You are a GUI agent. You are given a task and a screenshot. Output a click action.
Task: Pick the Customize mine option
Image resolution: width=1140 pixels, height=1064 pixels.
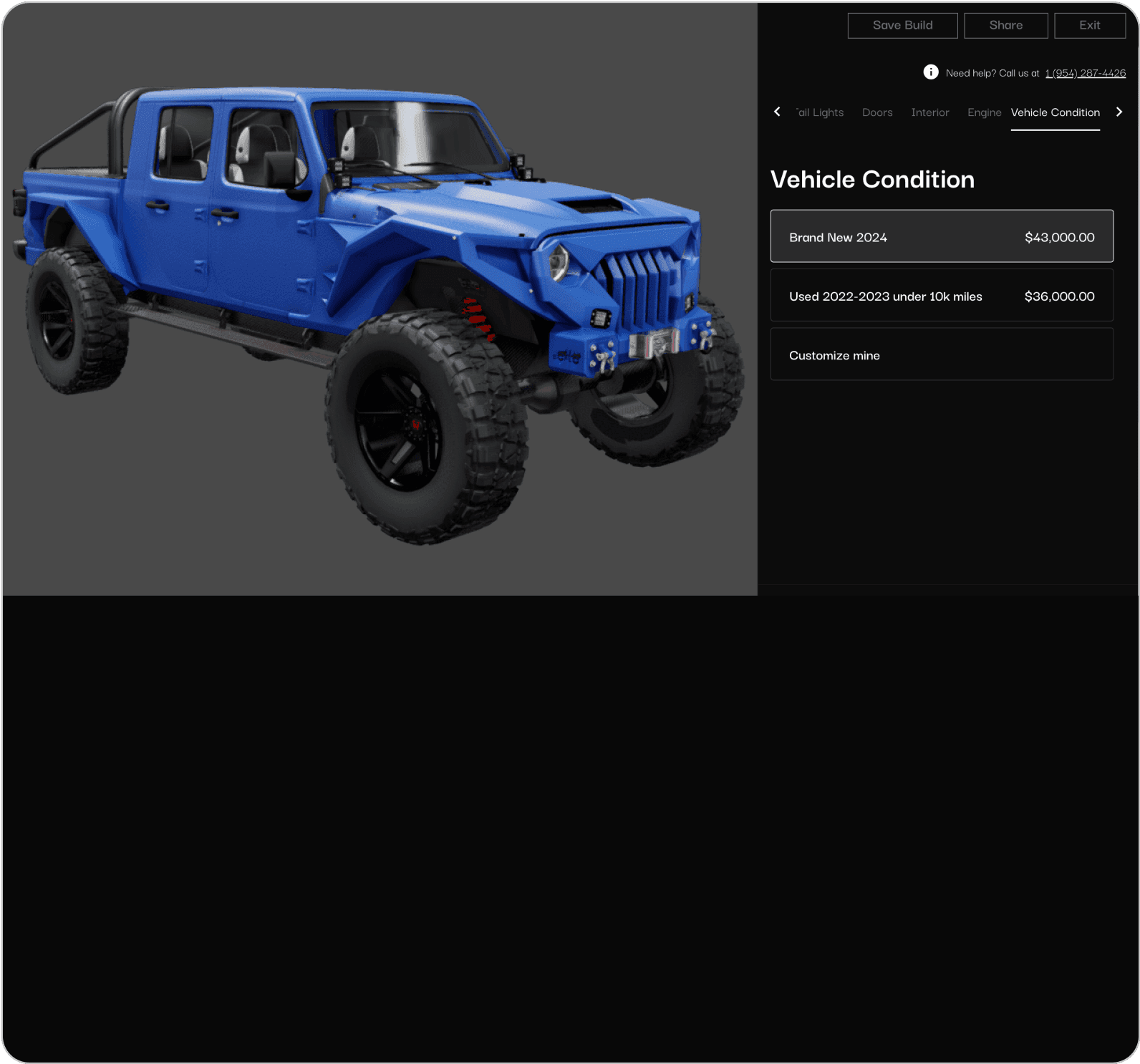click(941, 354)
